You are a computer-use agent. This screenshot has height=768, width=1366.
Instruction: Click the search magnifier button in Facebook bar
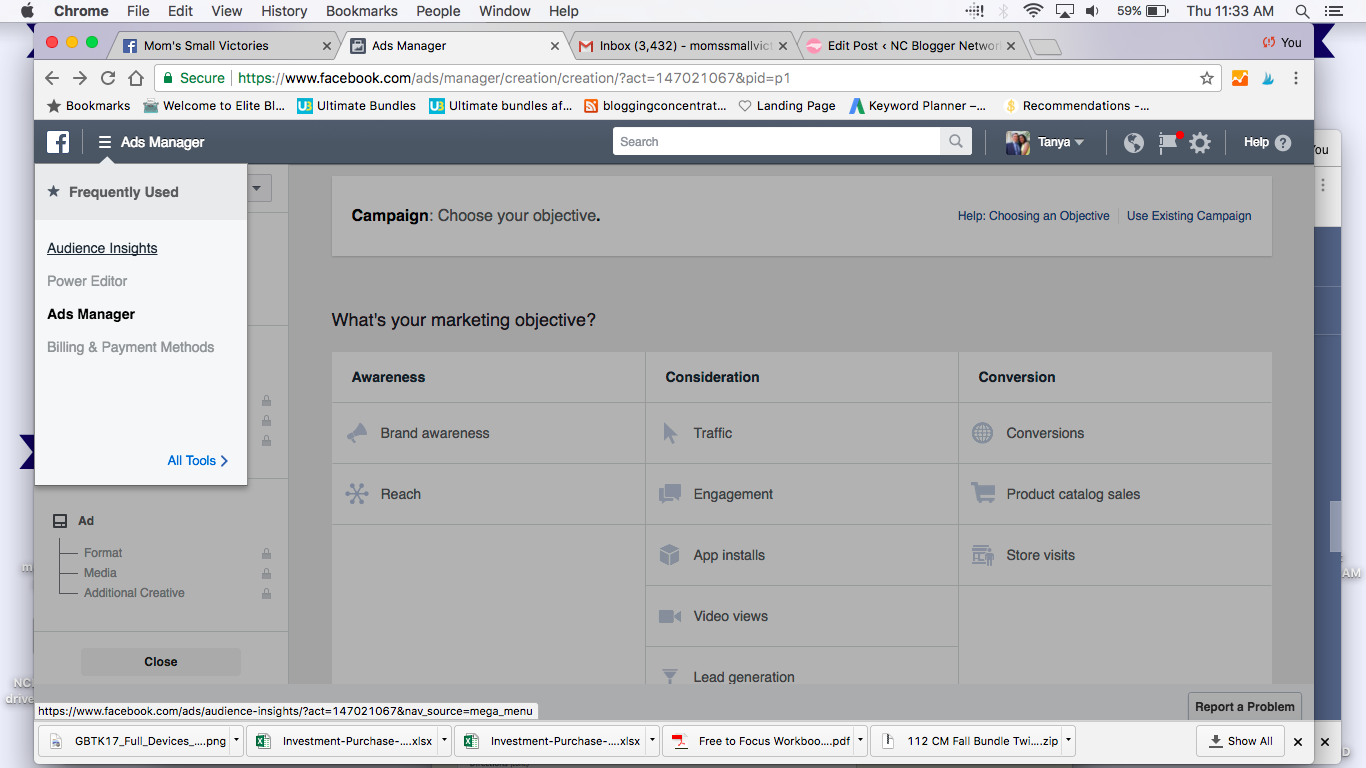click(x=956, y=142)
